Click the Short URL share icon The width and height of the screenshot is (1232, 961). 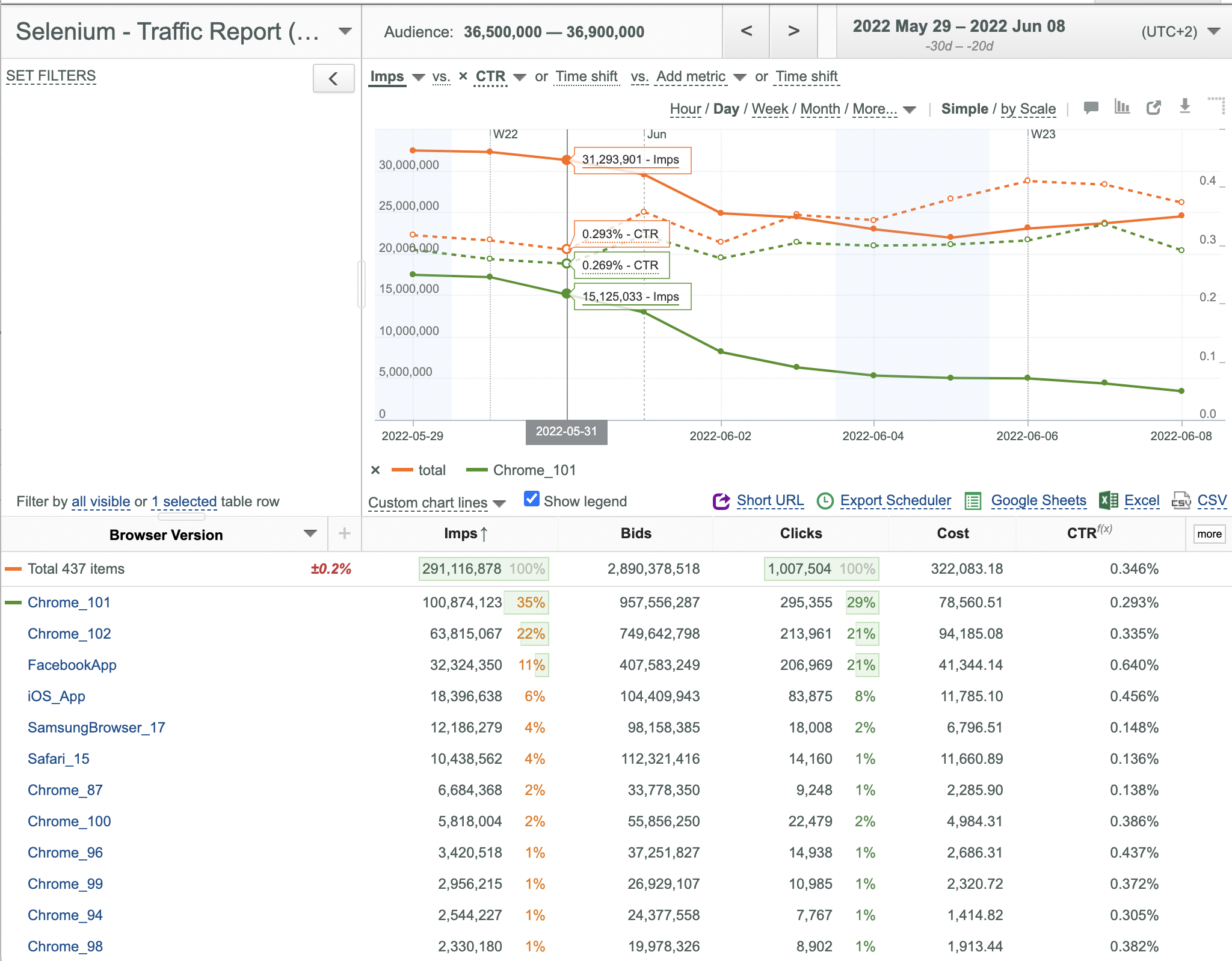(721, 501)
